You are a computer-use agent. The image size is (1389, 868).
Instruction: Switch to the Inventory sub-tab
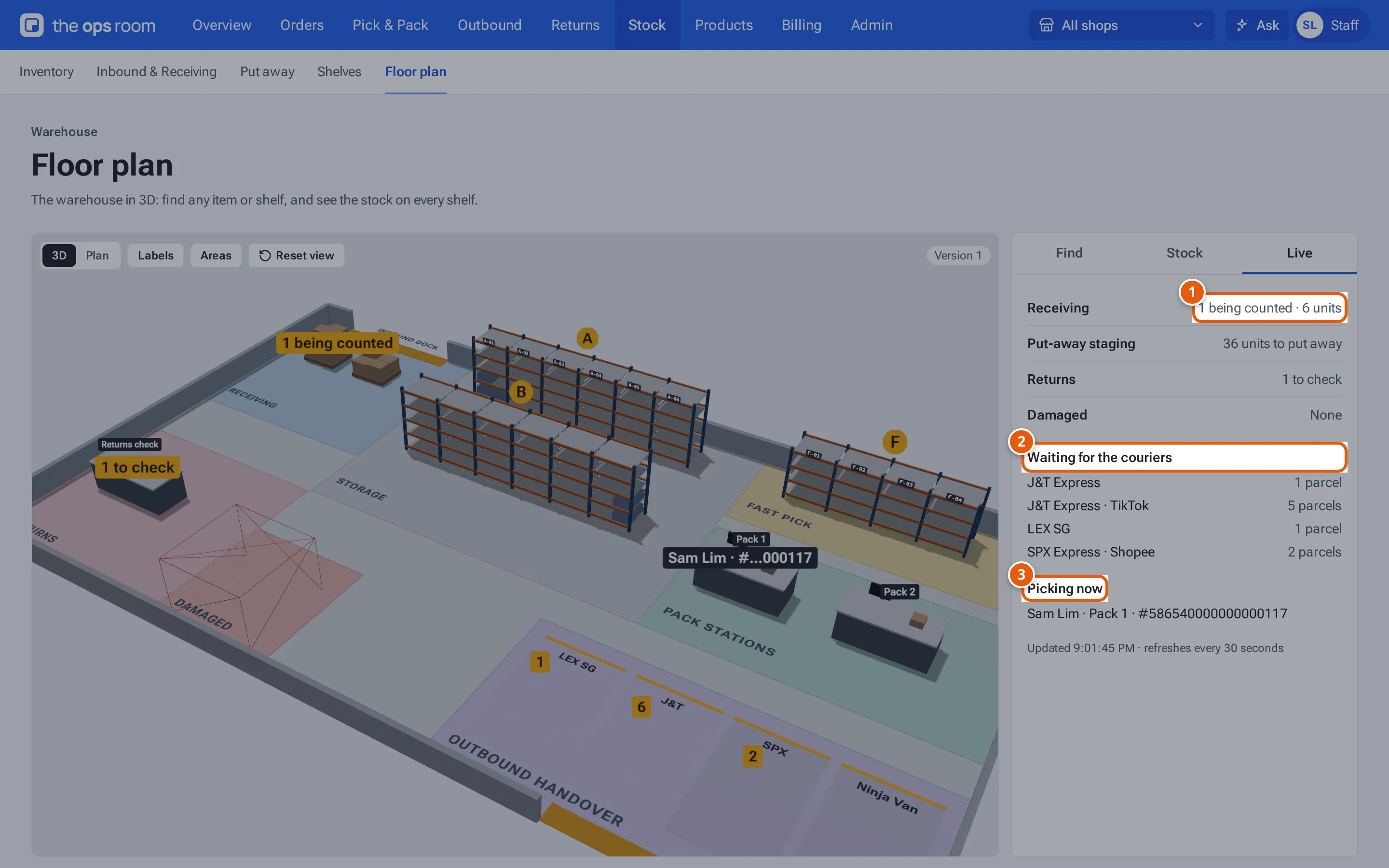(46, 72)
